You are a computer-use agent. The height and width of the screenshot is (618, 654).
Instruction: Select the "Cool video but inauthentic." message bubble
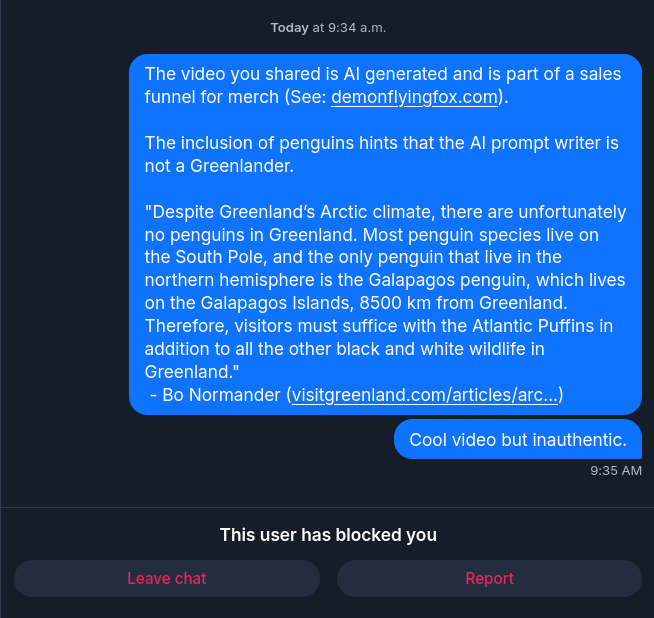tap(518, 440)
